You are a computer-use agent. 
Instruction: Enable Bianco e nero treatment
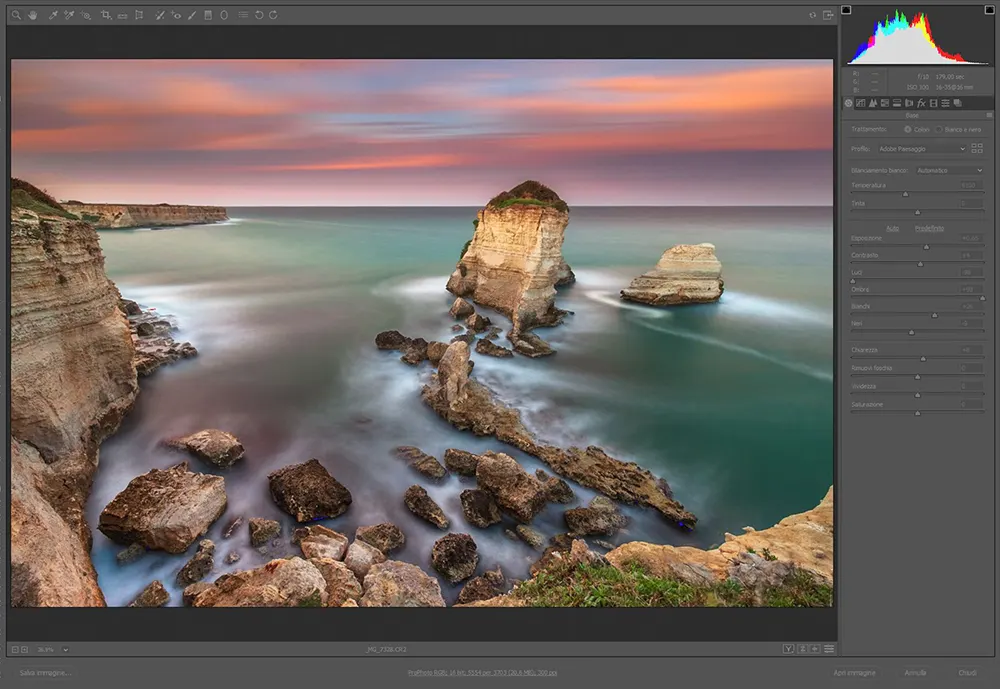pos(939,129)
